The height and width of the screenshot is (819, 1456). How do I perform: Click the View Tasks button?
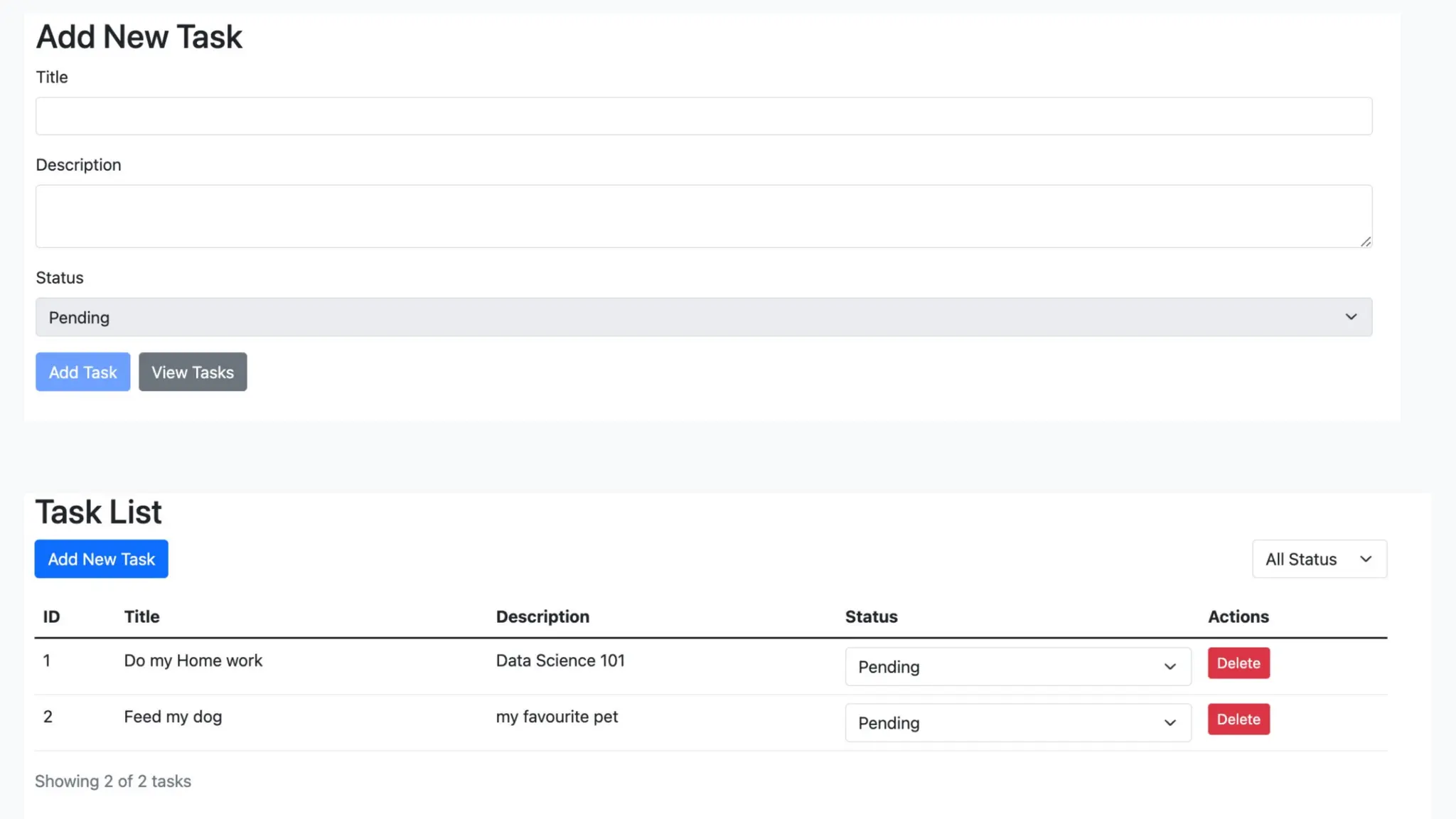(x=193, y=372)
